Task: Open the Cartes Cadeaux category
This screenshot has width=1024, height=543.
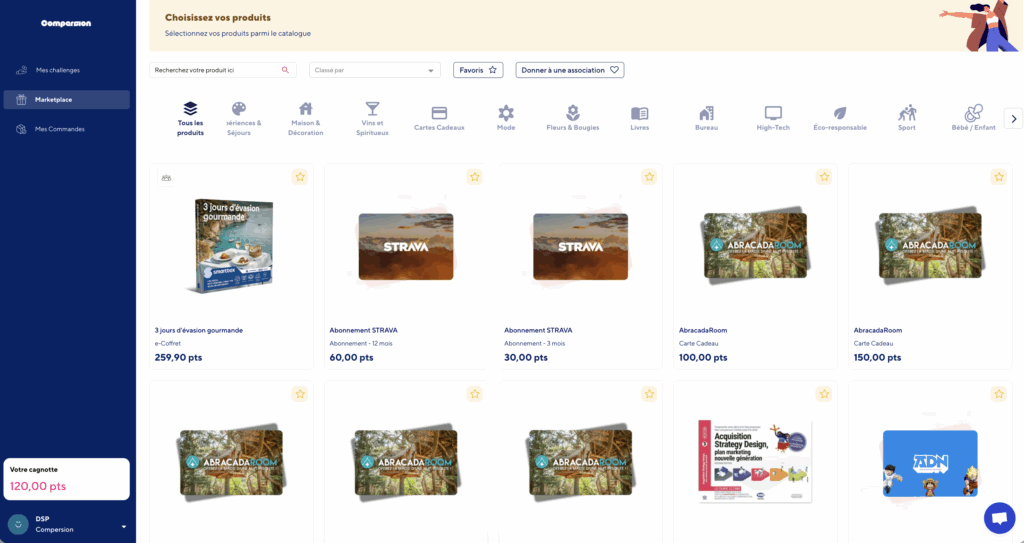Action: pyautogui.click(x=439, y=114)
